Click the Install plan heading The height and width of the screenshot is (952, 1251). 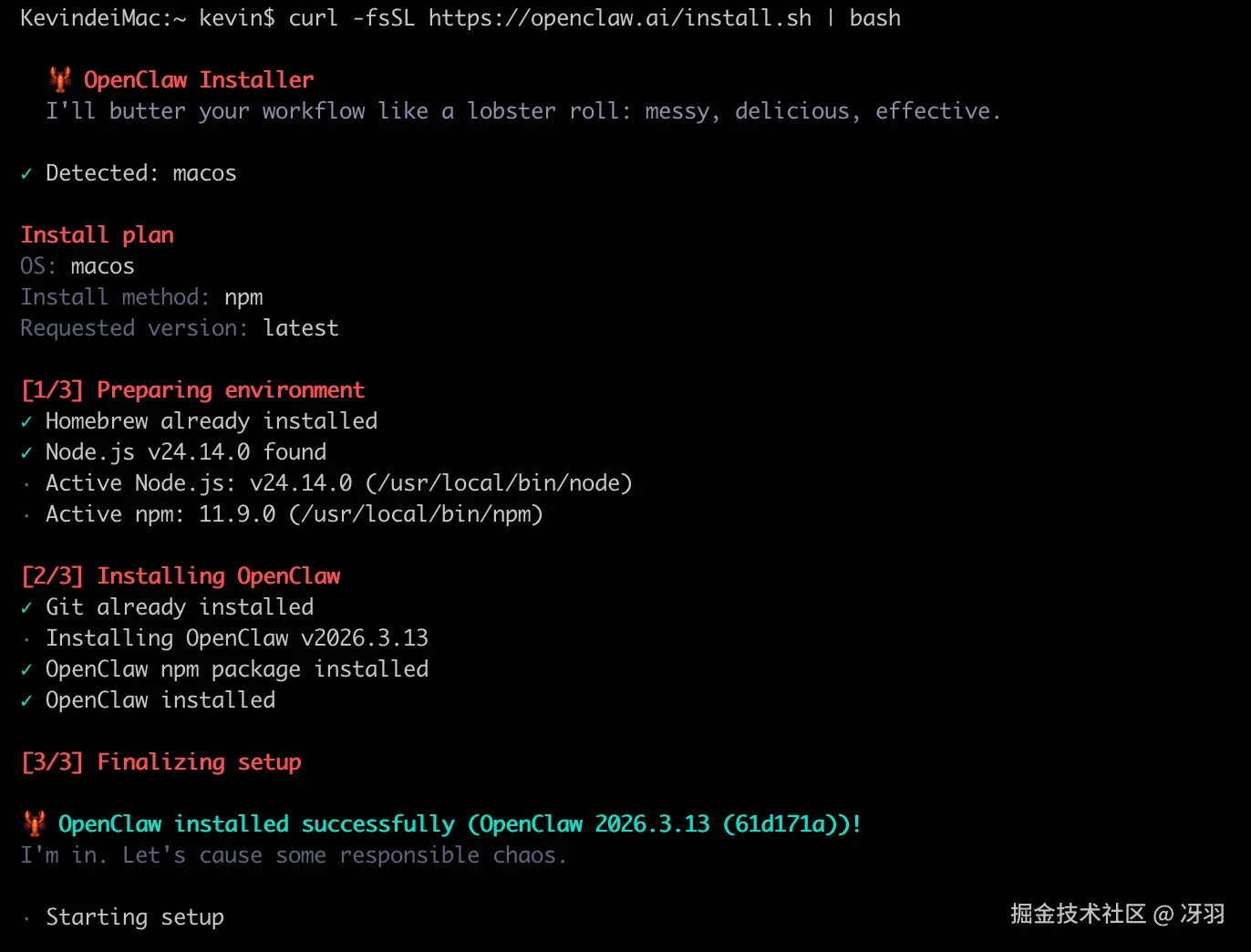[x=97, y=235]
